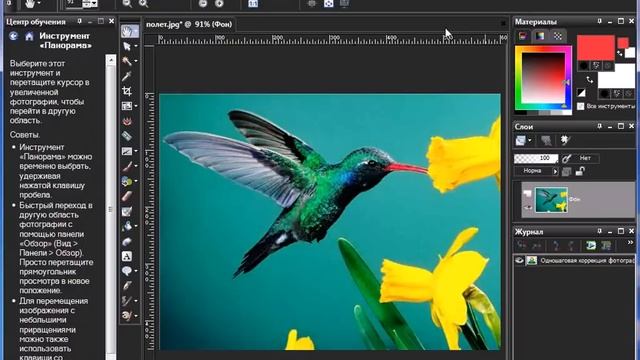Select the Pick arrow tool
Viewport: 640px width, 360px height.
click(127, 46)
